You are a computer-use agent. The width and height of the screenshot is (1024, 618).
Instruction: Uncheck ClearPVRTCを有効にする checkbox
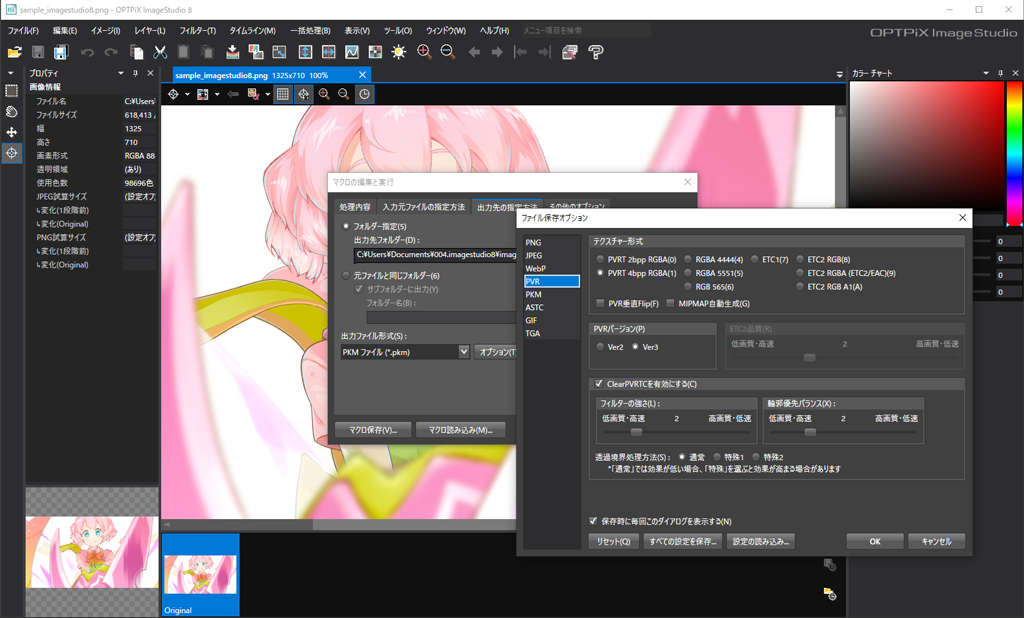[599, 383]
